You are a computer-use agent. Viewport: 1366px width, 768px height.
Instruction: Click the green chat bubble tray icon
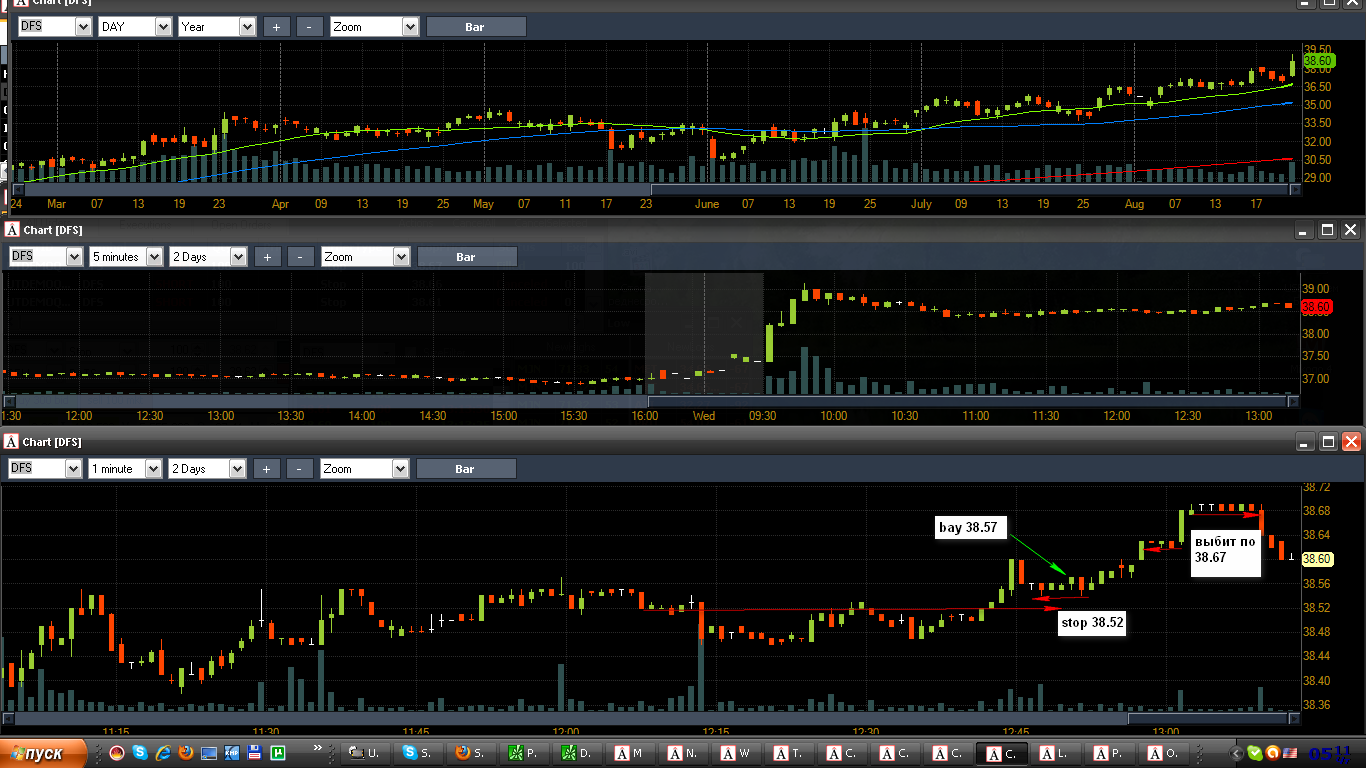pyautogui.click(x=1254, y=753)
